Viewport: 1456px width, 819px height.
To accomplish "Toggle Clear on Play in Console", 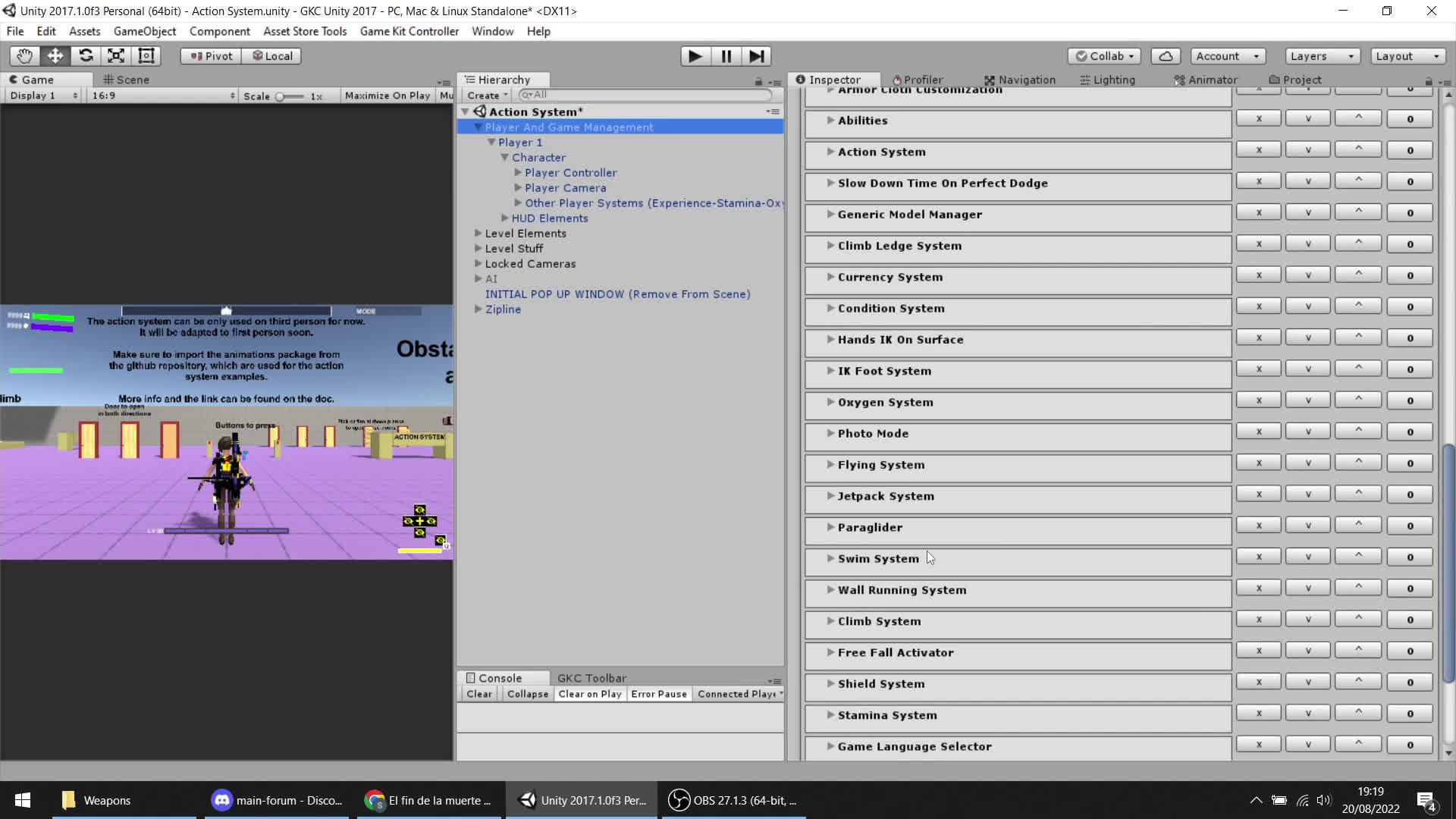I will pos(589,694).
